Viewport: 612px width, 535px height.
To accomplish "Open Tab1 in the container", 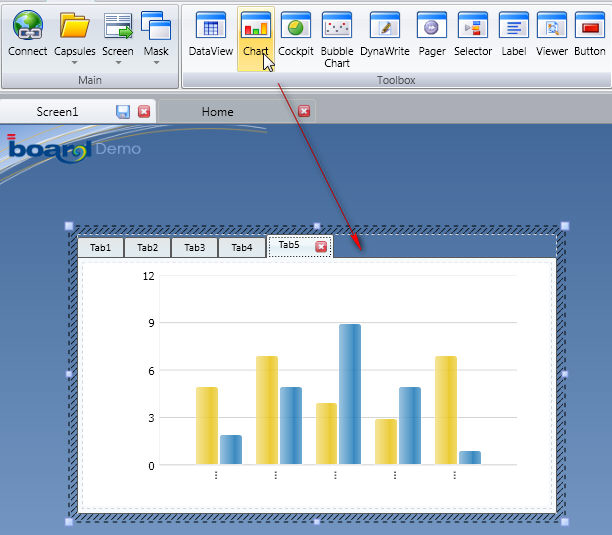I will point(100,248).
